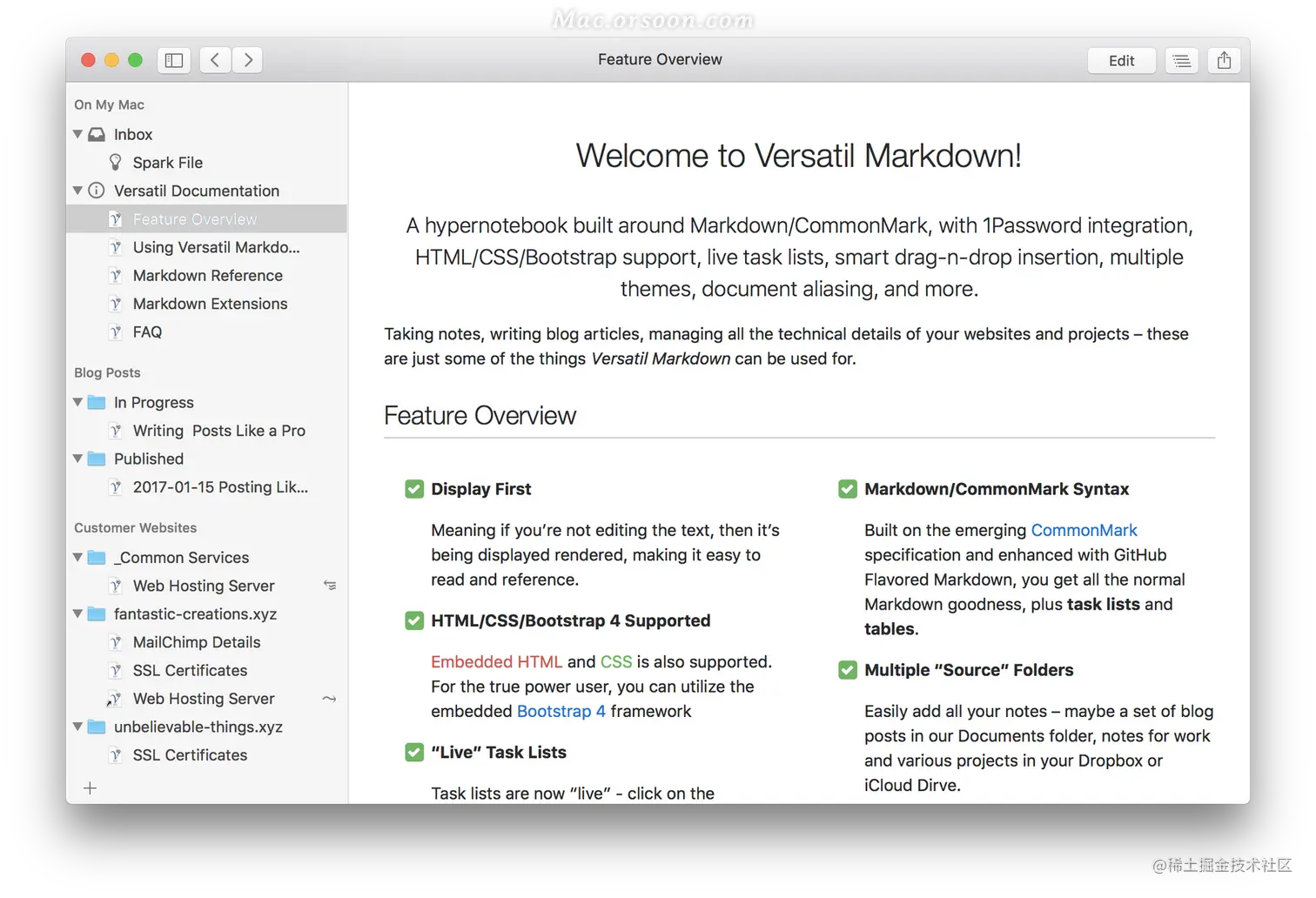Go forward with the right chevron button
Viewport: 1316px width, 898px height.
point(248,60)
